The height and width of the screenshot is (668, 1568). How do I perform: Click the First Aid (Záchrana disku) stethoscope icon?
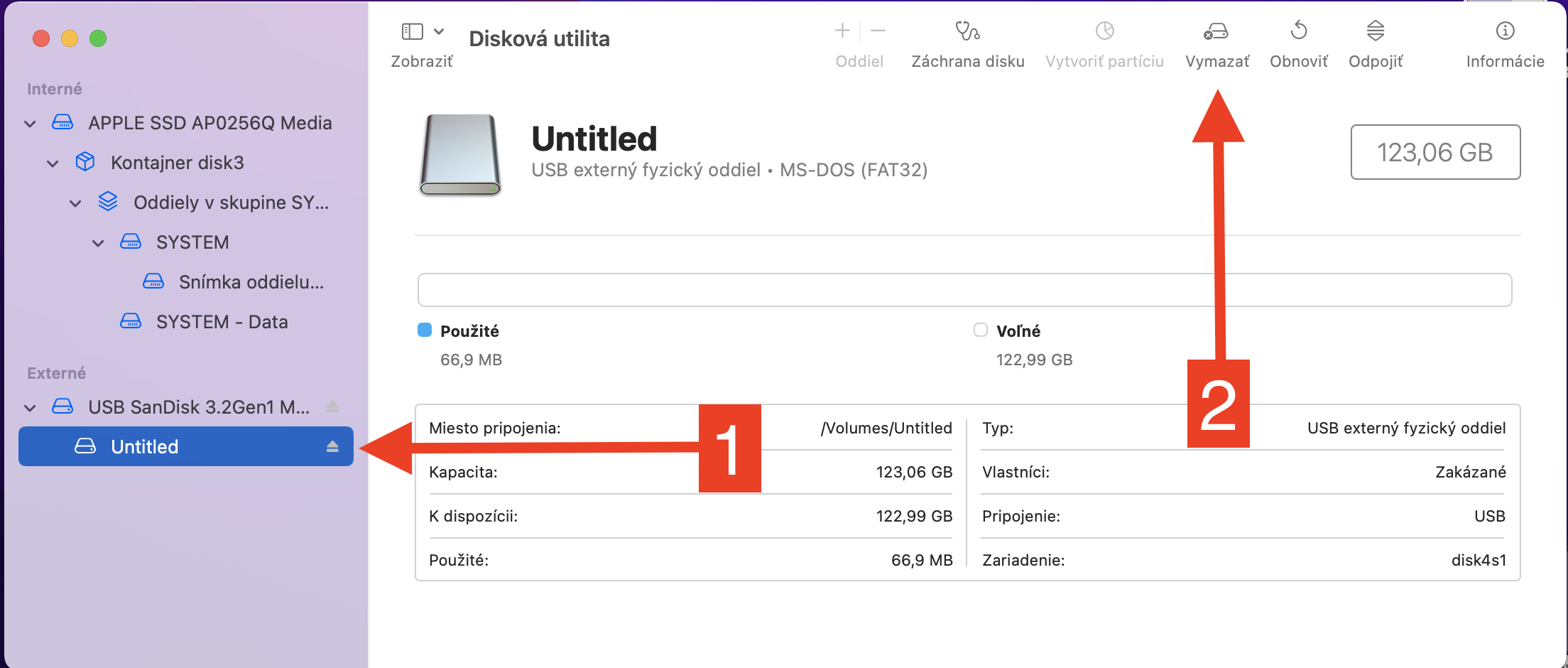point(967,31)
